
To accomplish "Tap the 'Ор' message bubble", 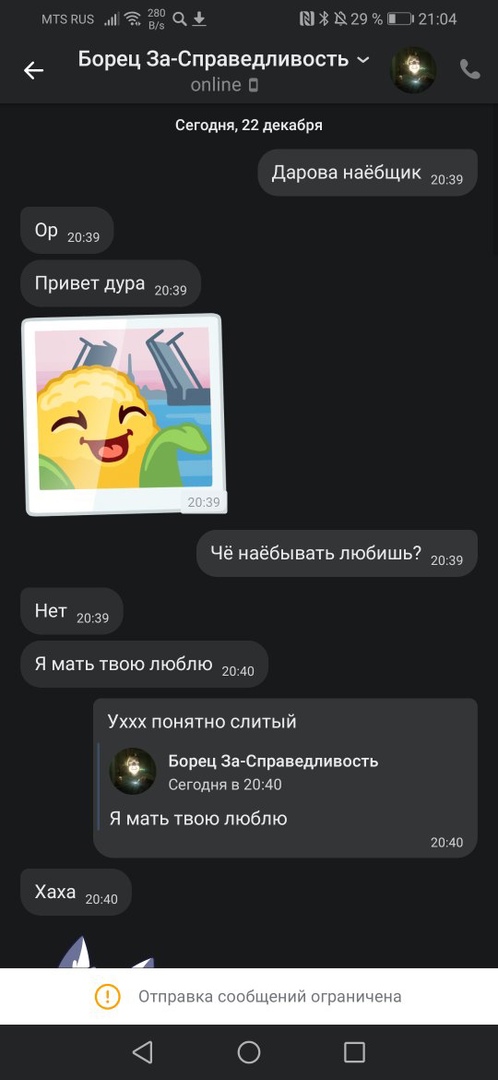I will (x=67, y=230).
